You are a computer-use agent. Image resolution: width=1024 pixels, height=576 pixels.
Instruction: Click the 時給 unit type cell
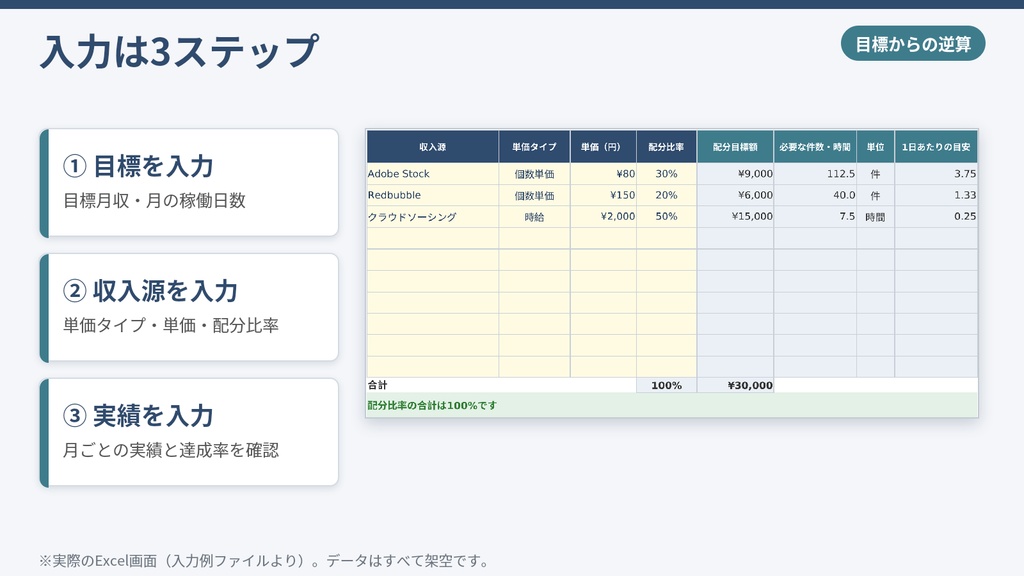point(534,217)
